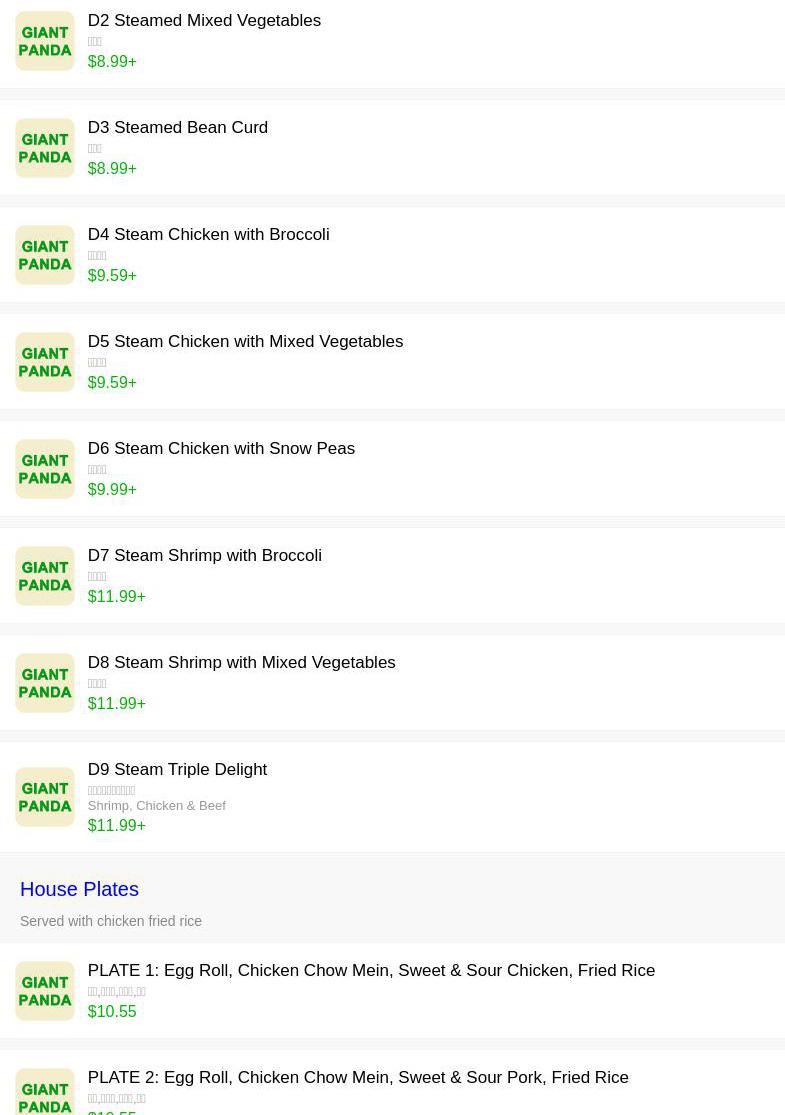The width and height of the screenshot is (785, 1115).
Task: Click the logo beside D9 Steam Triple Delight
Action: coord(45,797)
